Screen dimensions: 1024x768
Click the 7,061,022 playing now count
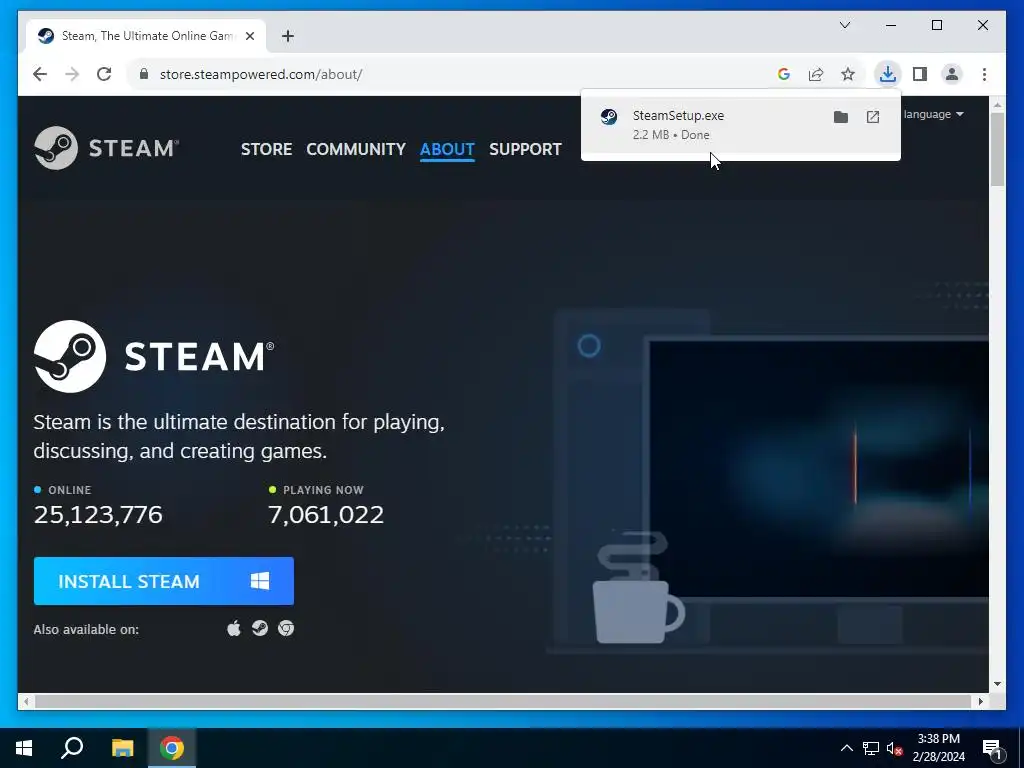point(326,515)
